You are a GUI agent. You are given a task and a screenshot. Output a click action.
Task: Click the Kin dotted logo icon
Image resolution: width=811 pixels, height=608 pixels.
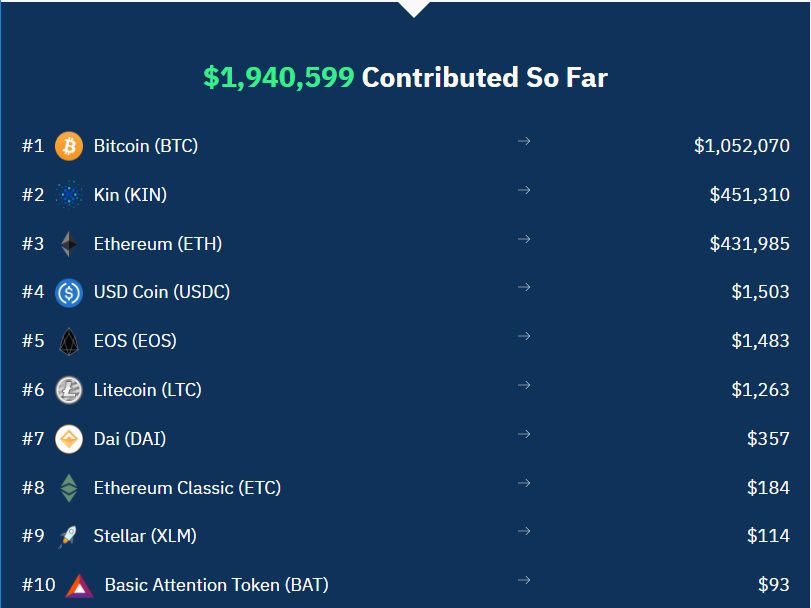point(69,195)
